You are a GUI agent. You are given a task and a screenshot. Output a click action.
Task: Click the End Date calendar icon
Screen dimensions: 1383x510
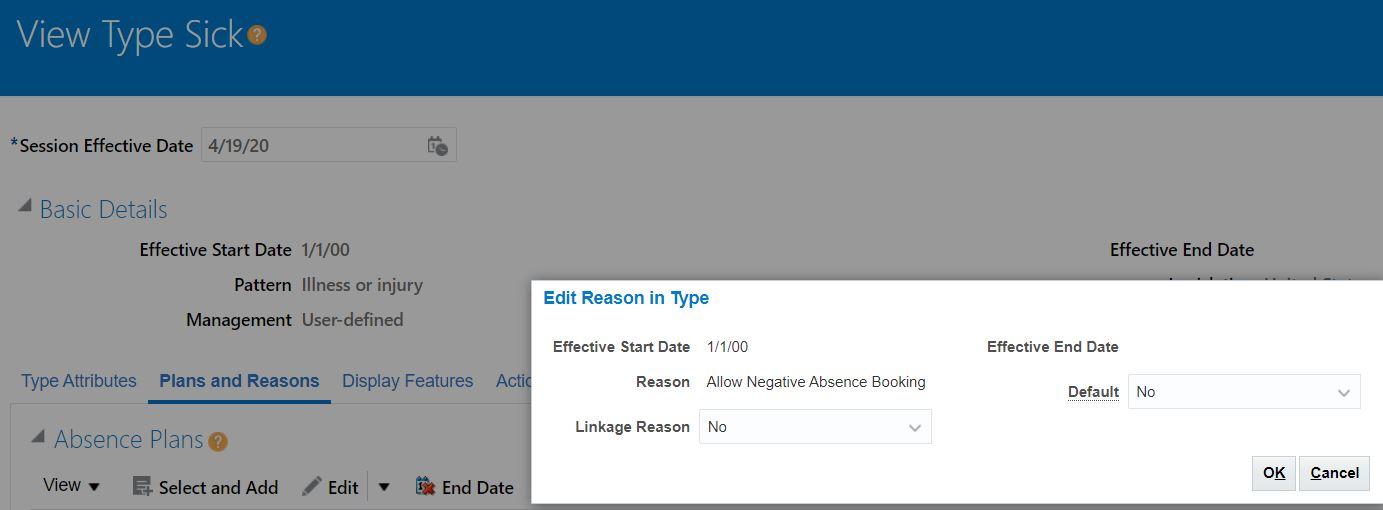point(425,486)
